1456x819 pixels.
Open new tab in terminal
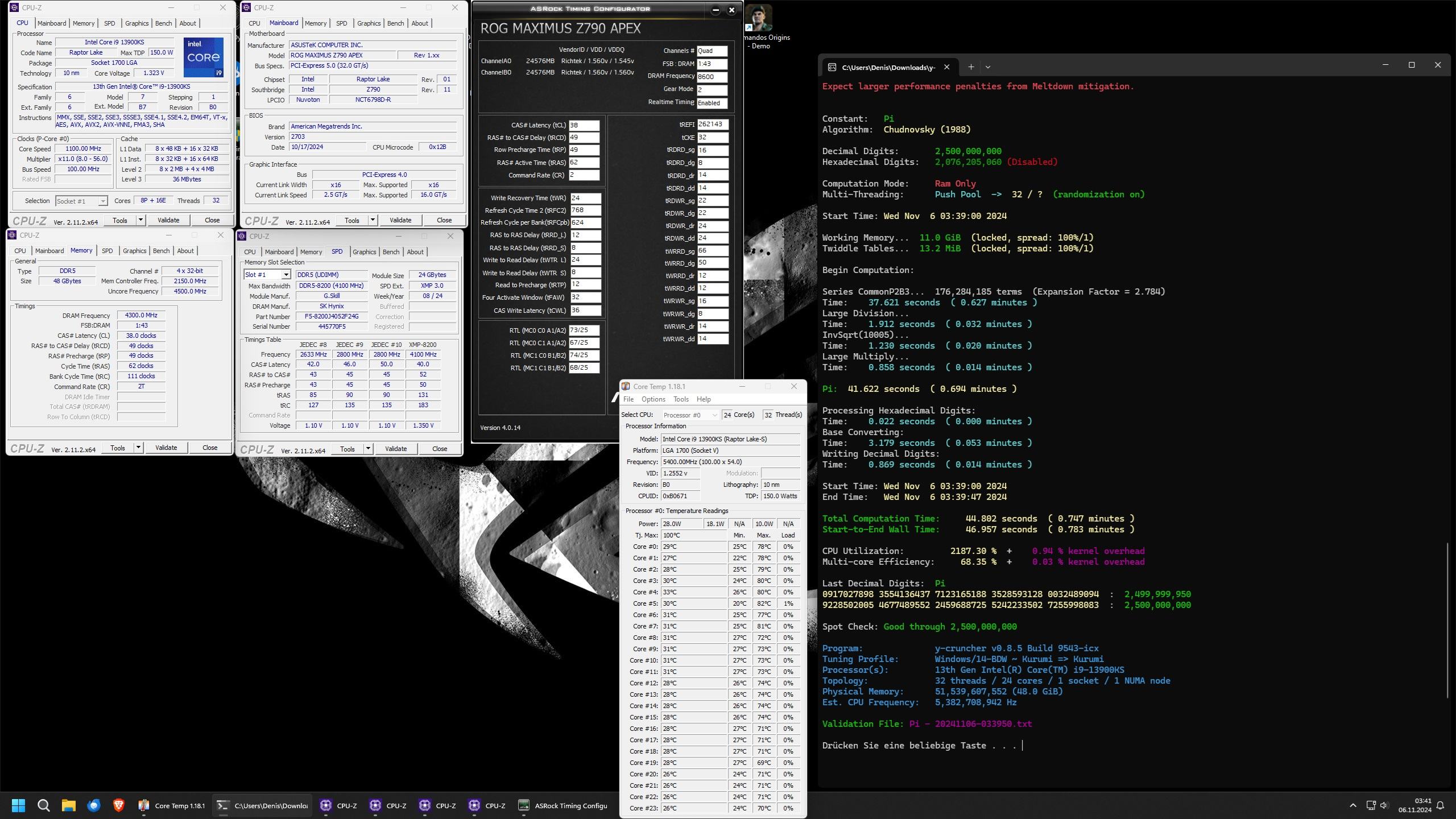[971, 67]
